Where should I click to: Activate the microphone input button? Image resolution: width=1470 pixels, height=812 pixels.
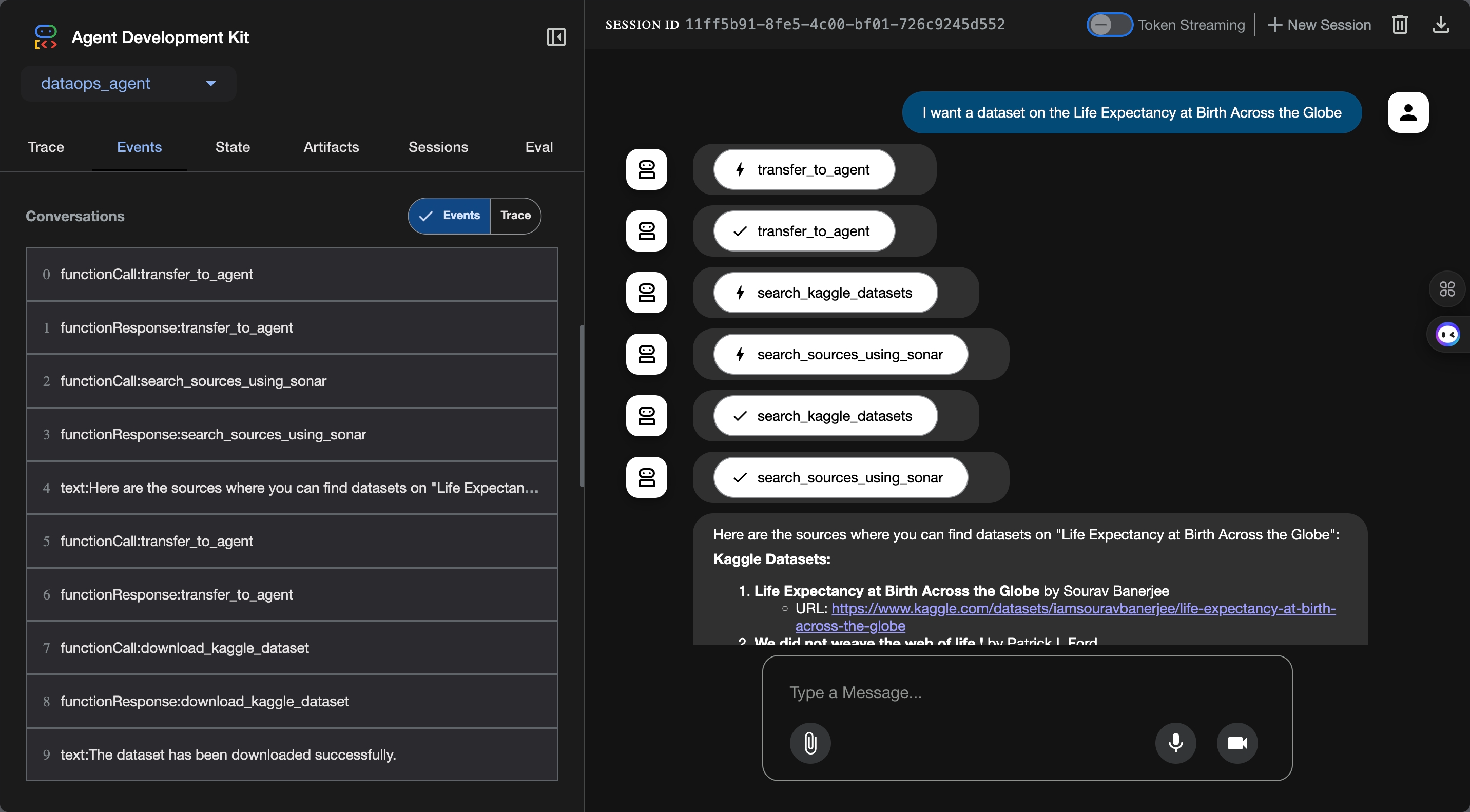(1175, 743)
